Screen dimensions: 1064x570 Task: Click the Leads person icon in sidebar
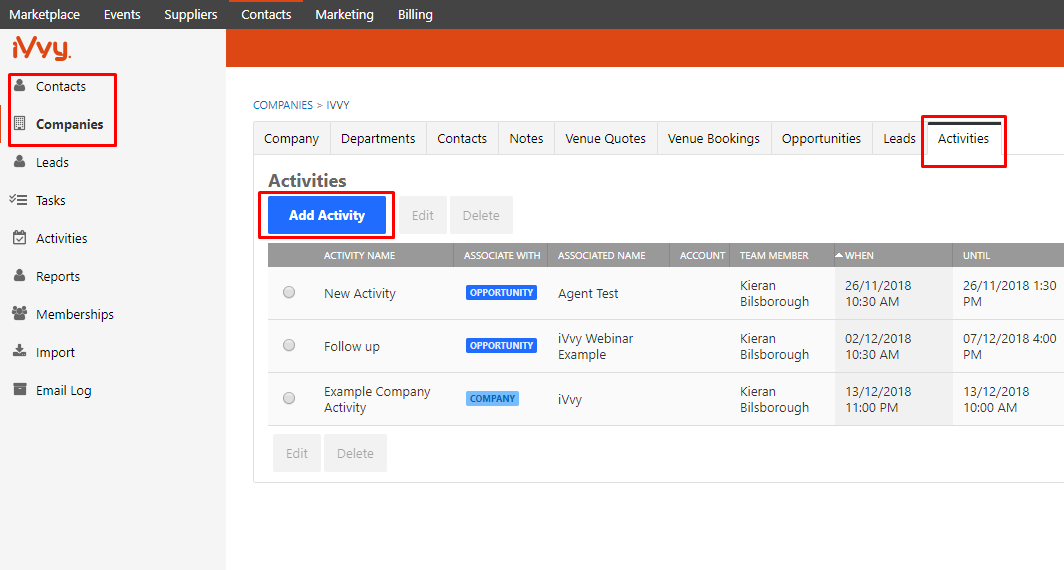coord(20,162)
